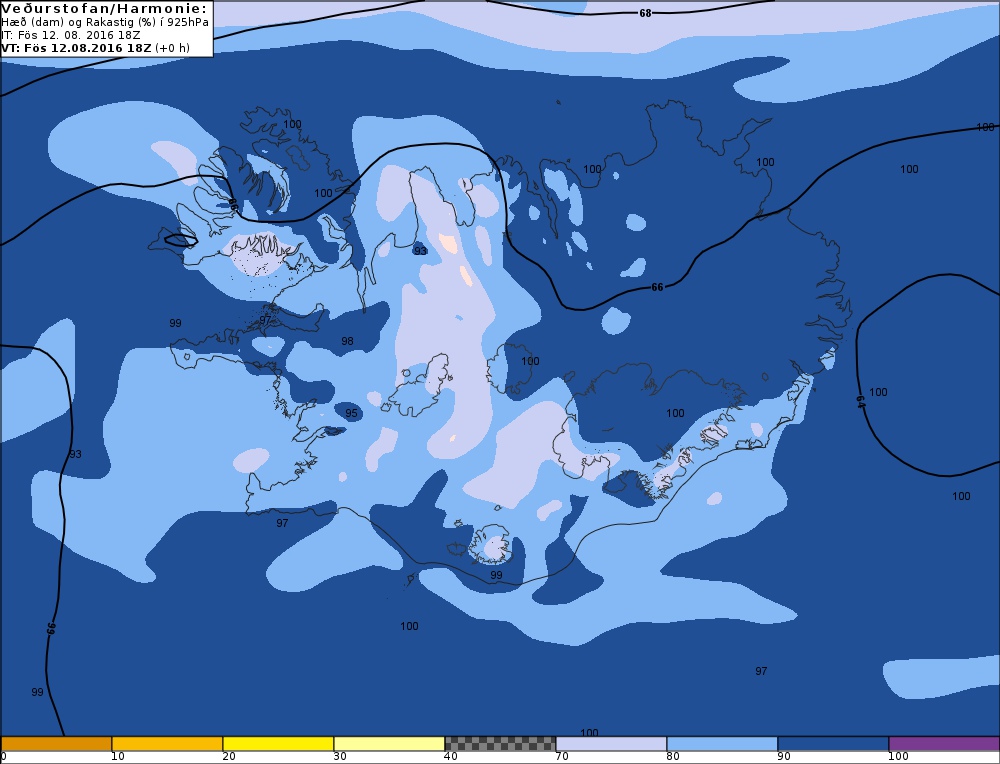Viewport: 1000px width, 764px height.
Task: Click the 'IT: Fös 12. 08. 2016 18Z' line
Action: [x=71, y=35]
